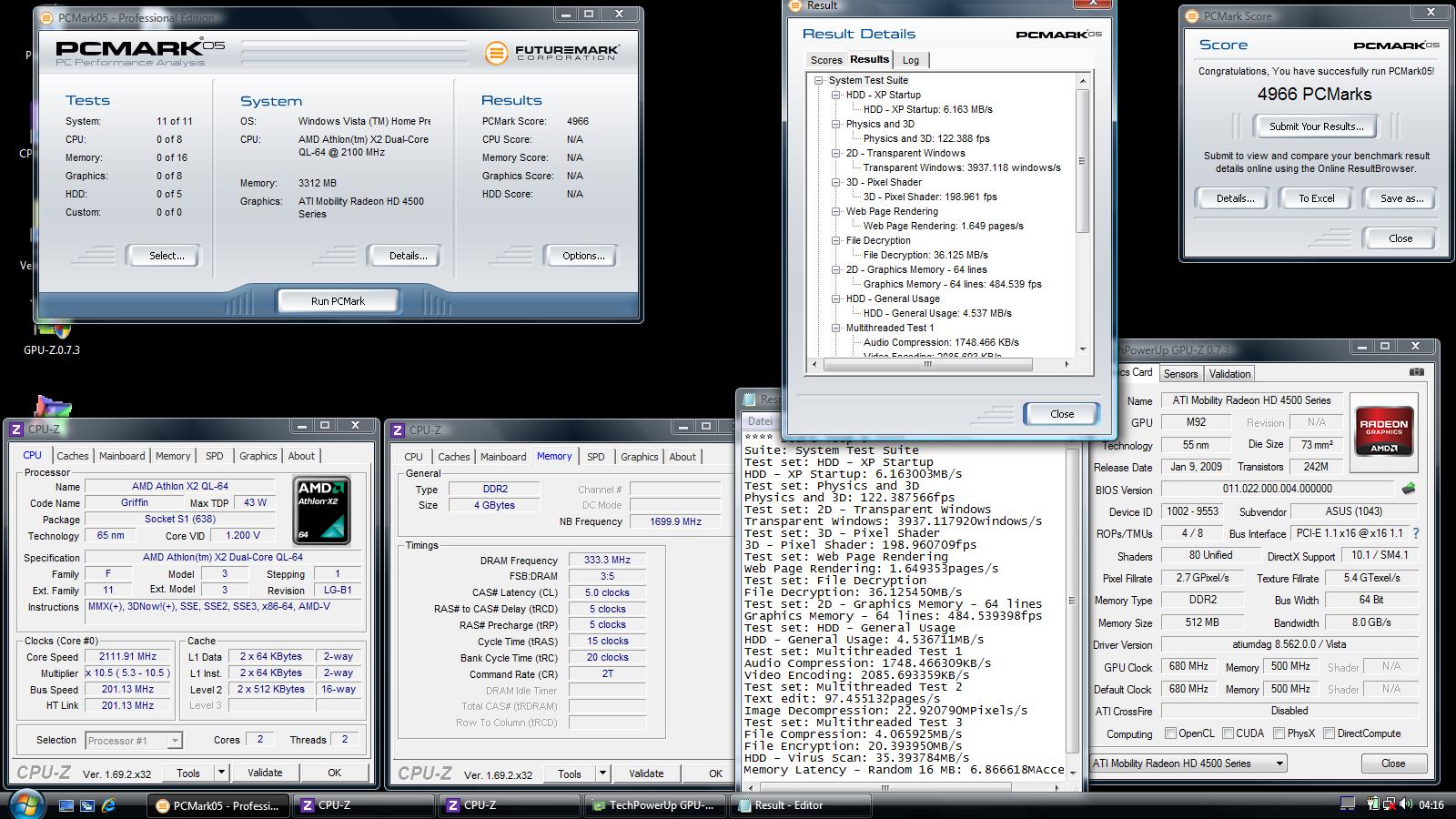Click the Options... button under Results
The width and height of the screenshot is (1456, 819).
583,256
